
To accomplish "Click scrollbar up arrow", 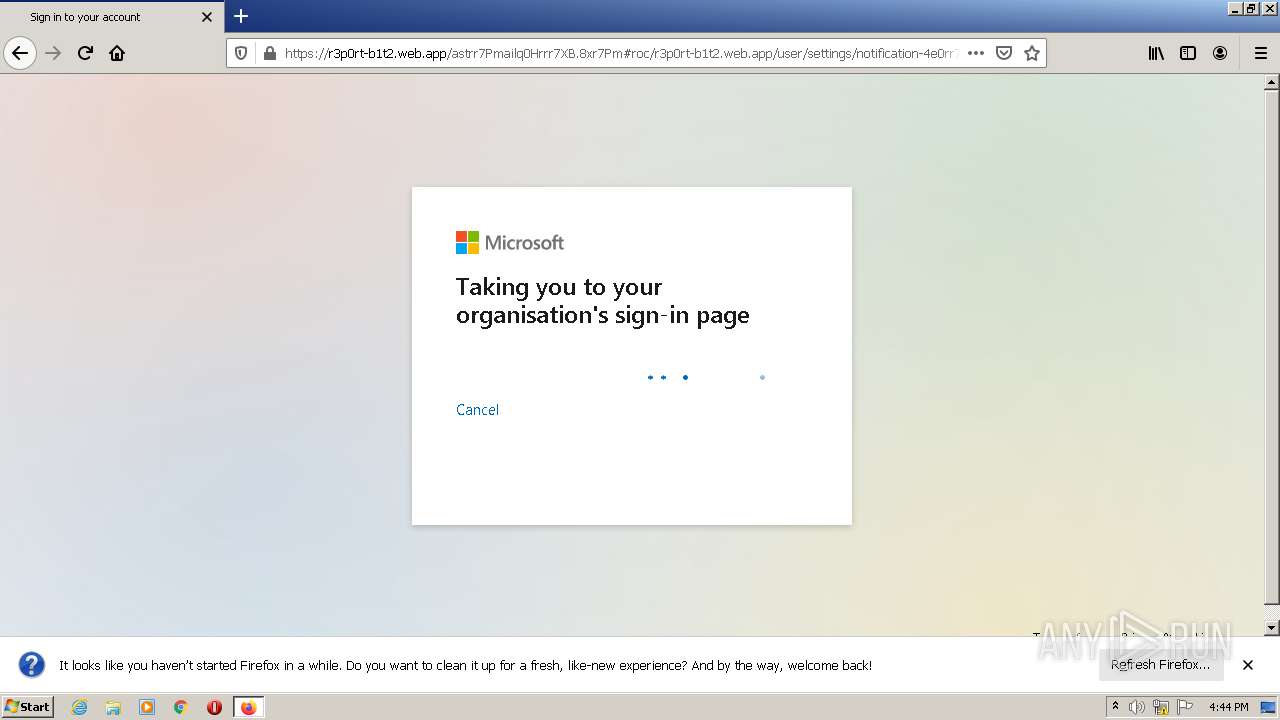I will coord(1272,82).
